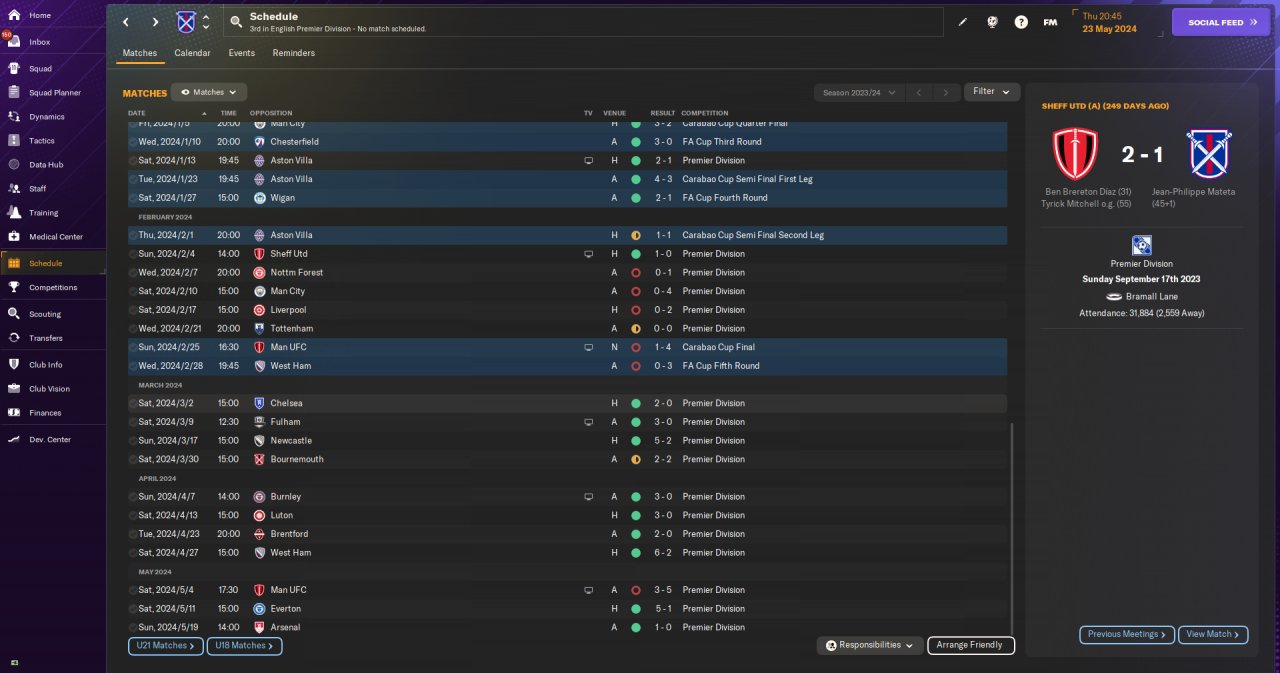Select the Newcastle 5-2 match row
The height and width of the screenshot is (673, 1280).
coord(567,440)
